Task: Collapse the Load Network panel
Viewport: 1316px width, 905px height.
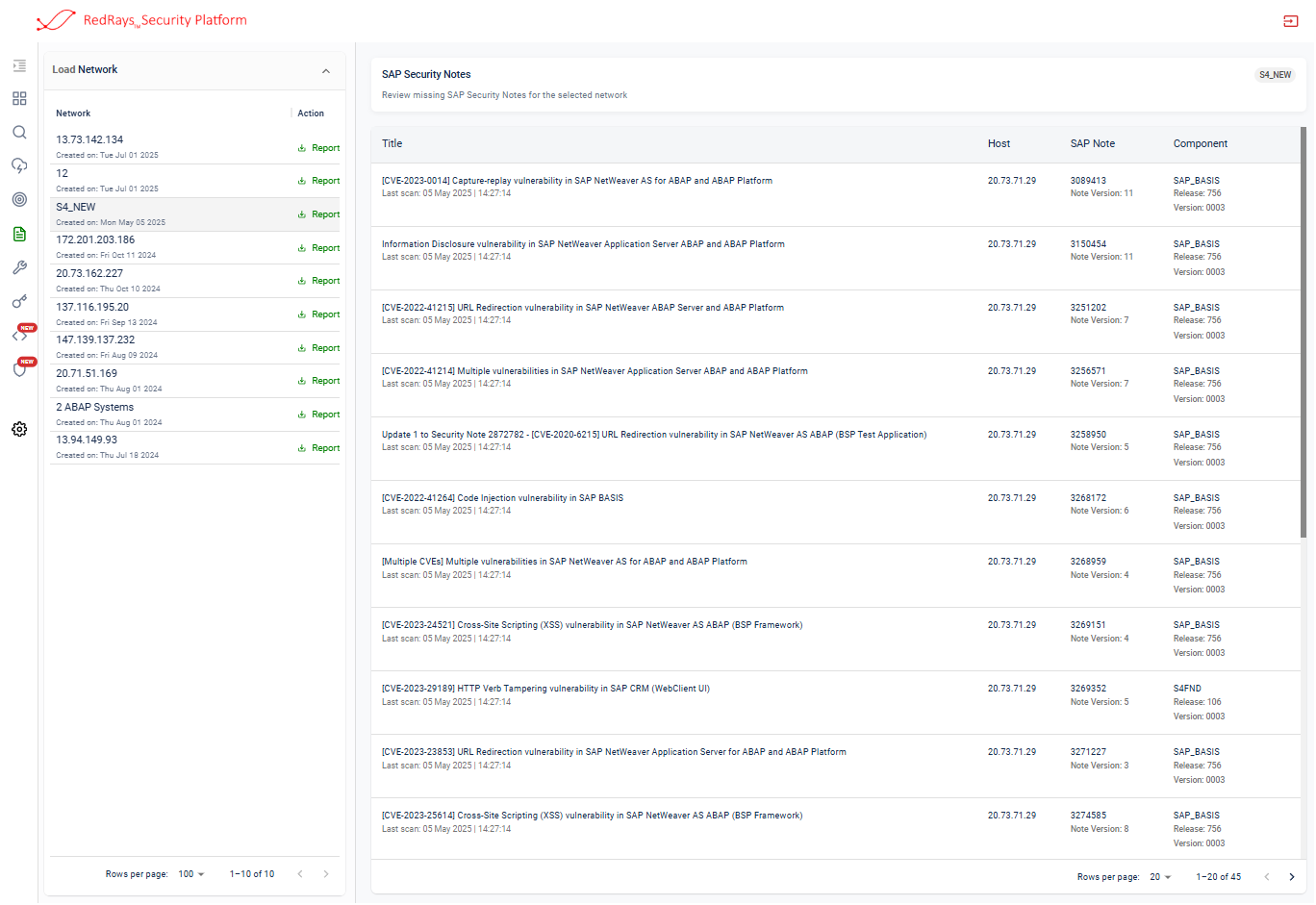Action: [326, 70]
